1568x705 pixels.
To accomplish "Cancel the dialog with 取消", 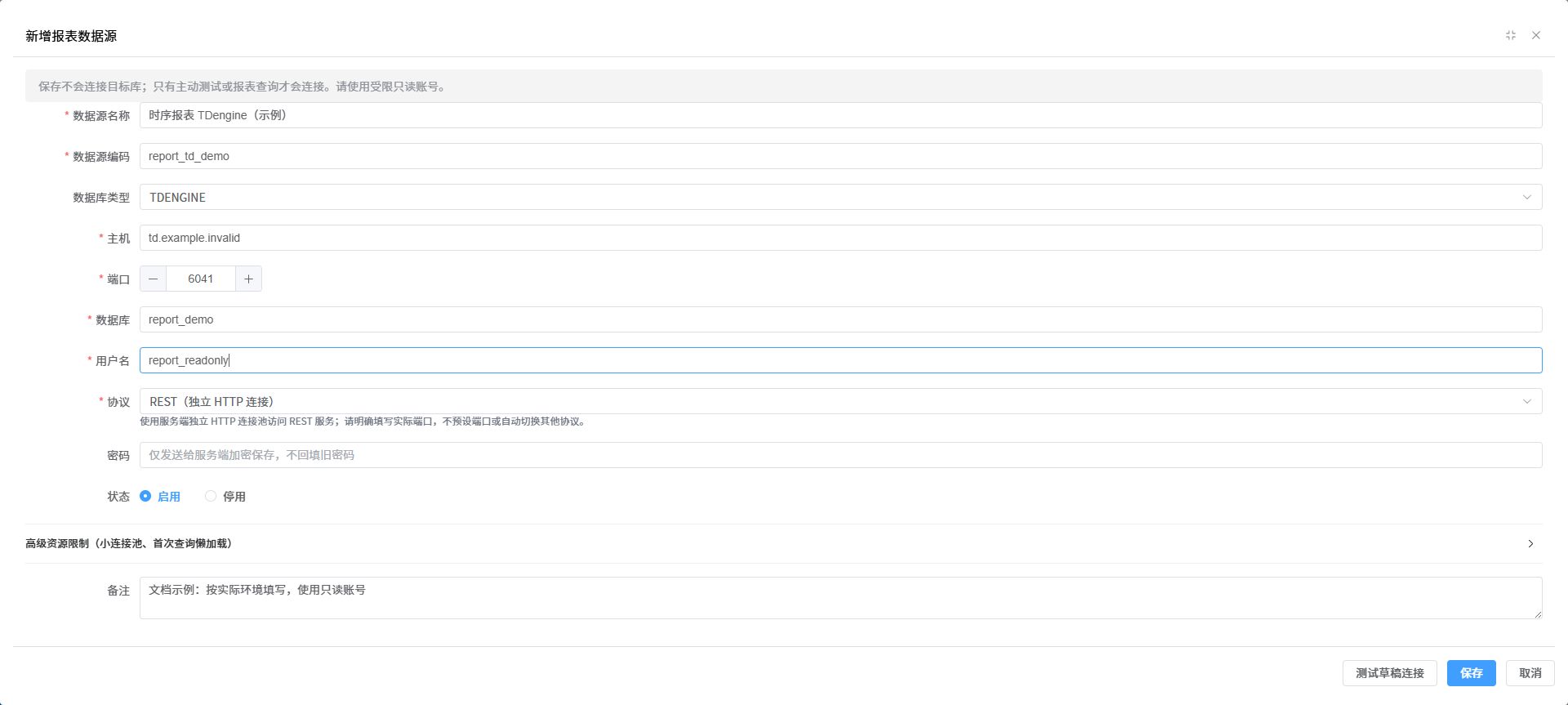I will (1530, 673).
